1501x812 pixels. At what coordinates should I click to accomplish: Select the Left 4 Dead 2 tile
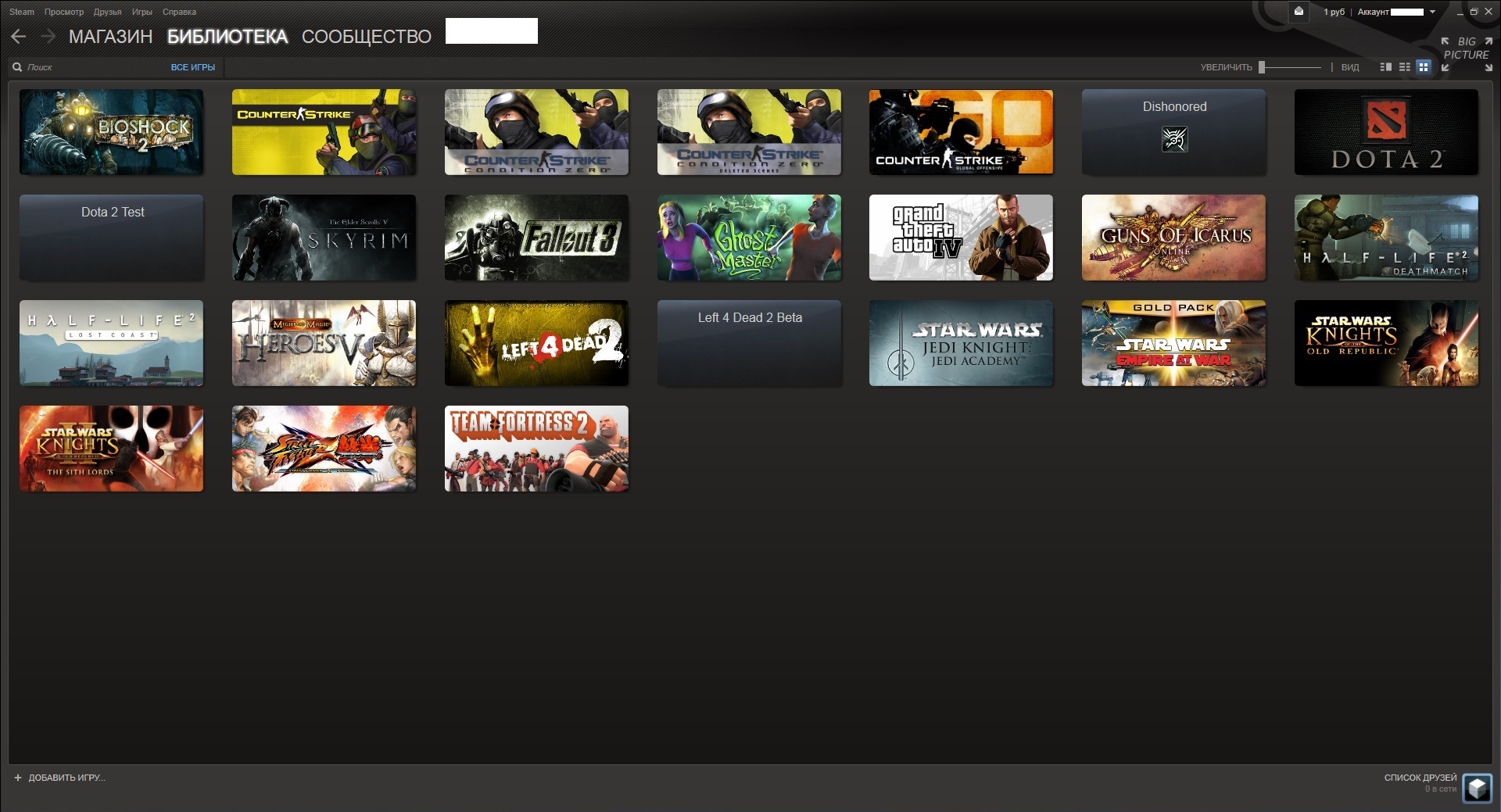pos(536,342)
